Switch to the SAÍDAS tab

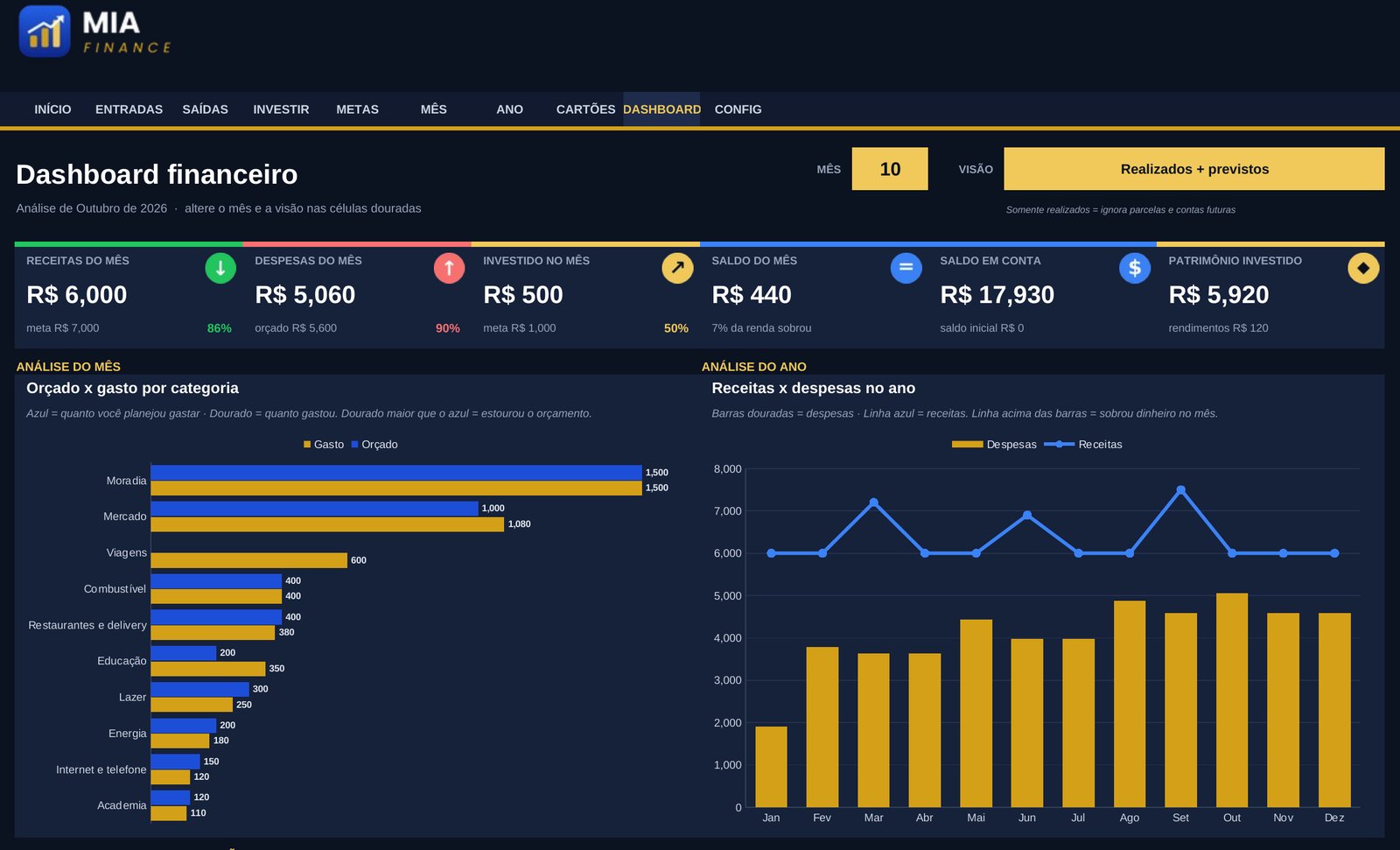205,109
